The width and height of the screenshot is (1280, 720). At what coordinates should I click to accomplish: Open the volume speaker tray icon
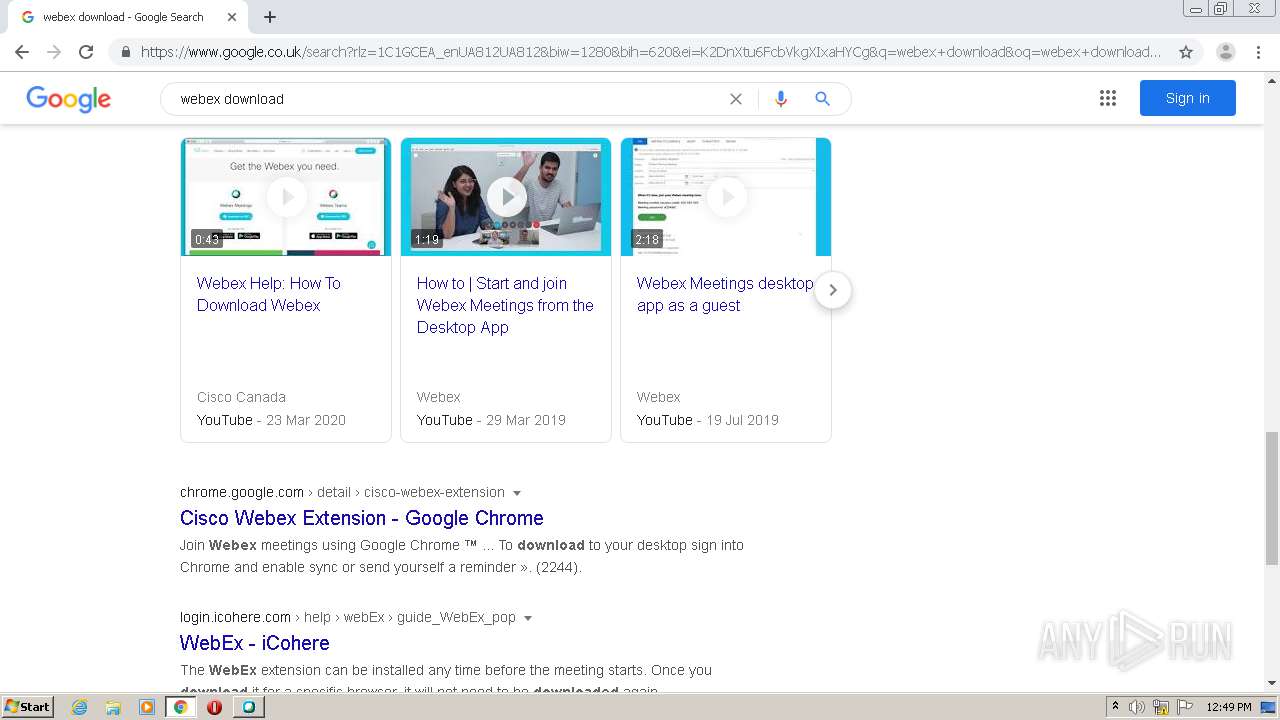pyautogui.click(x=1137, y=707)
